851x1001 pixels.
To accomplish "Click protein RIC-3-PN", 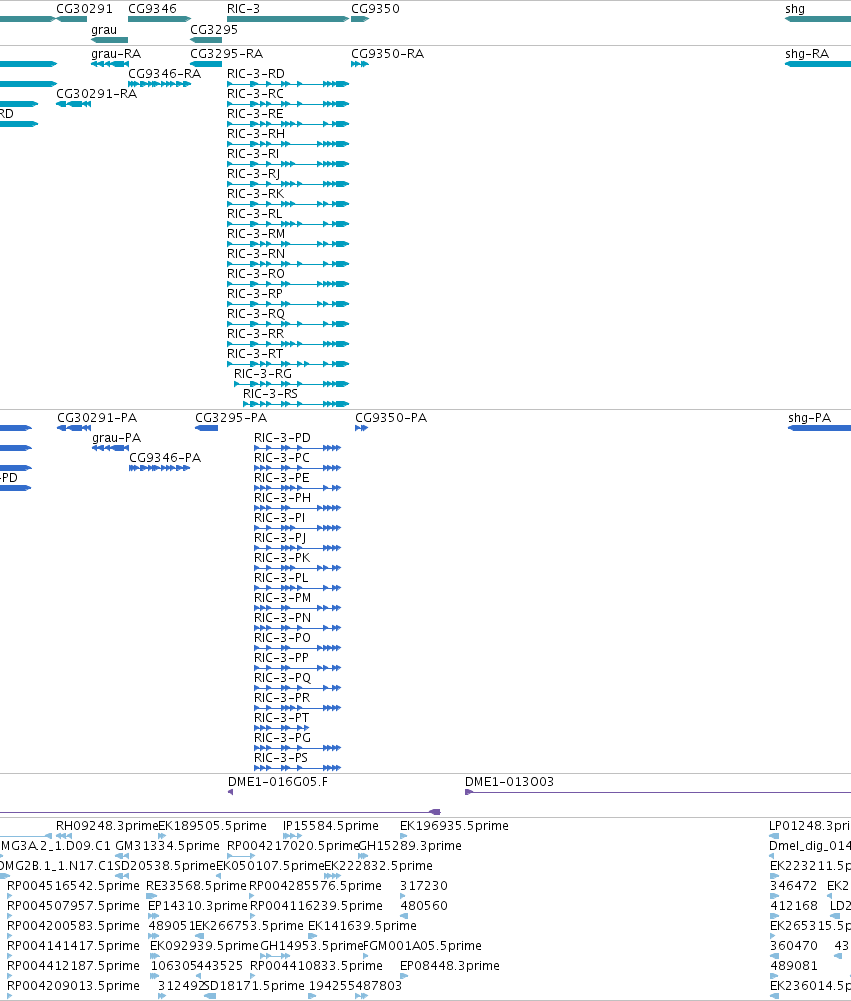I will (x=297, y=628).
